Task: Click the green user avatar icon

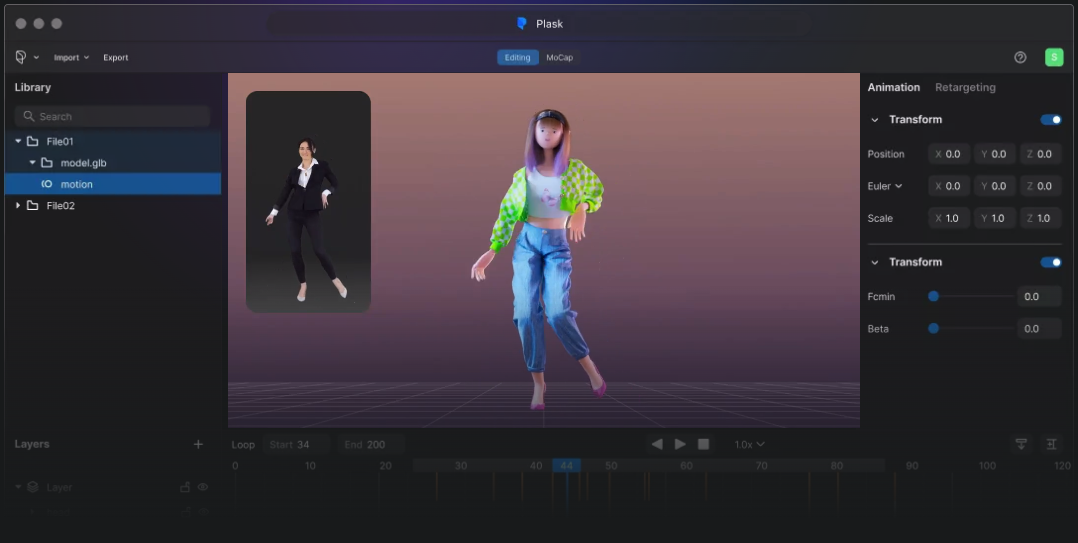Action: (1054, 57)
